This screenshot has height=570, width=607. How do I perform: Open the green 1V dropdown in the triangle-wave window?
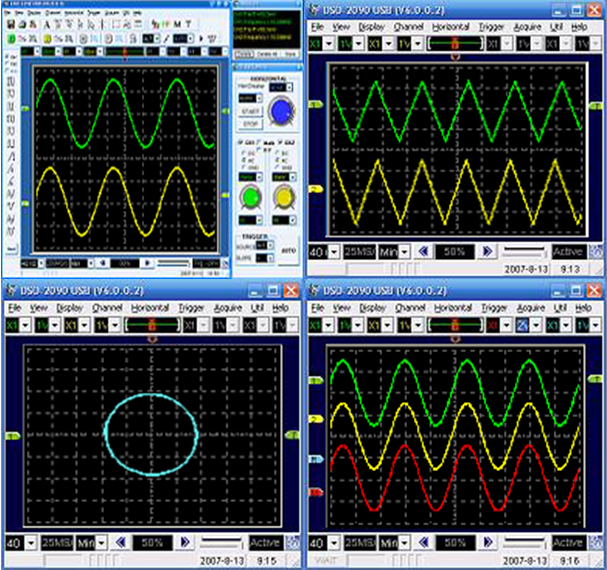coord(358,43)
